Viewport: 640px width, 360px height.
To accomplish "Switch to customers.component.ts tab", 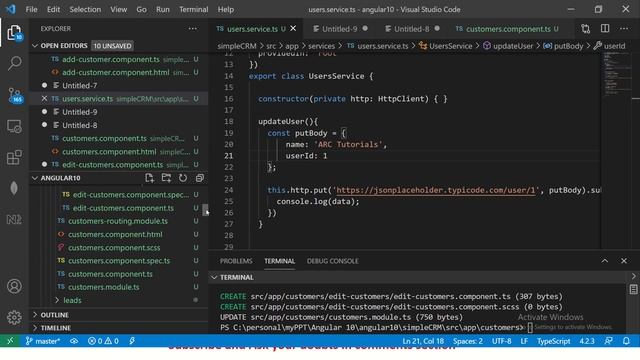I will [508, 29].
